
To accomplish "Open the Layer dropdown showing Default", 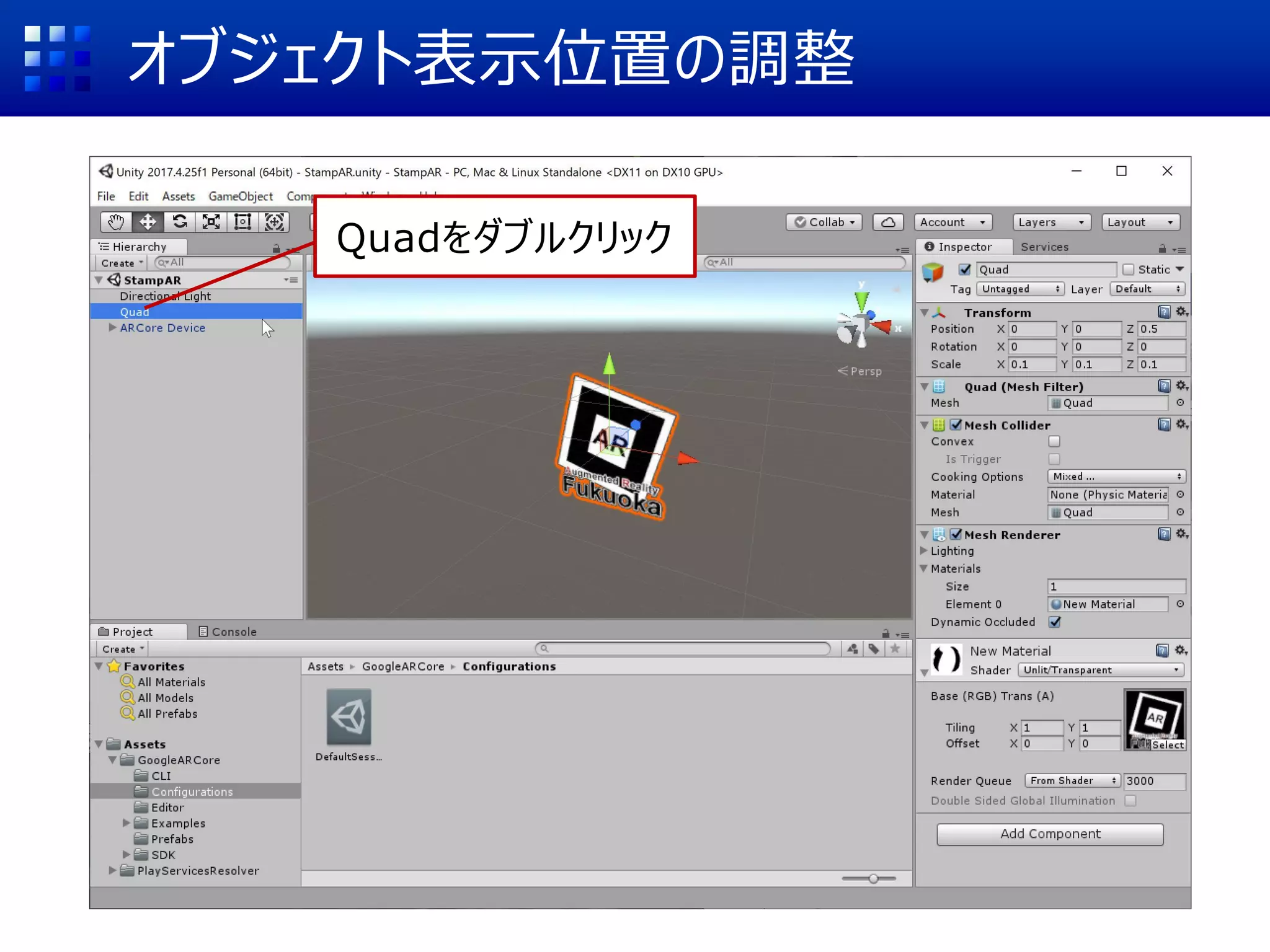I will [x=1147, y=289].
